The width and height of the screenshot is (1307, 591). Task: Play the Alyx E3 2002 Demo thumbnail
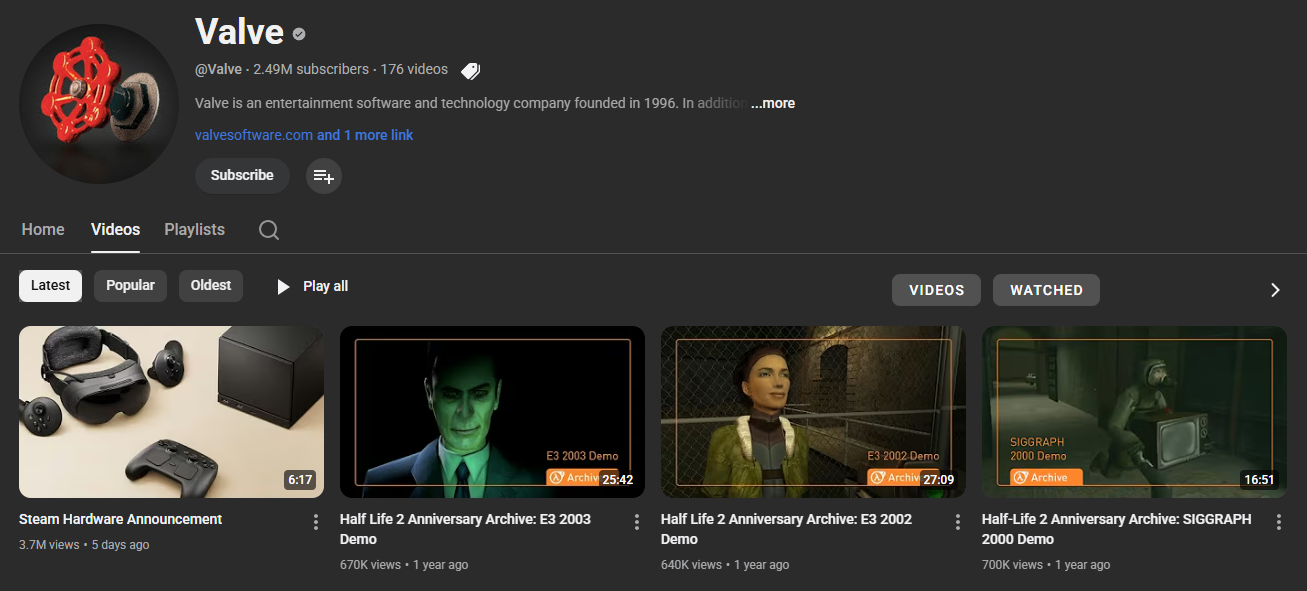click(813, 412)
